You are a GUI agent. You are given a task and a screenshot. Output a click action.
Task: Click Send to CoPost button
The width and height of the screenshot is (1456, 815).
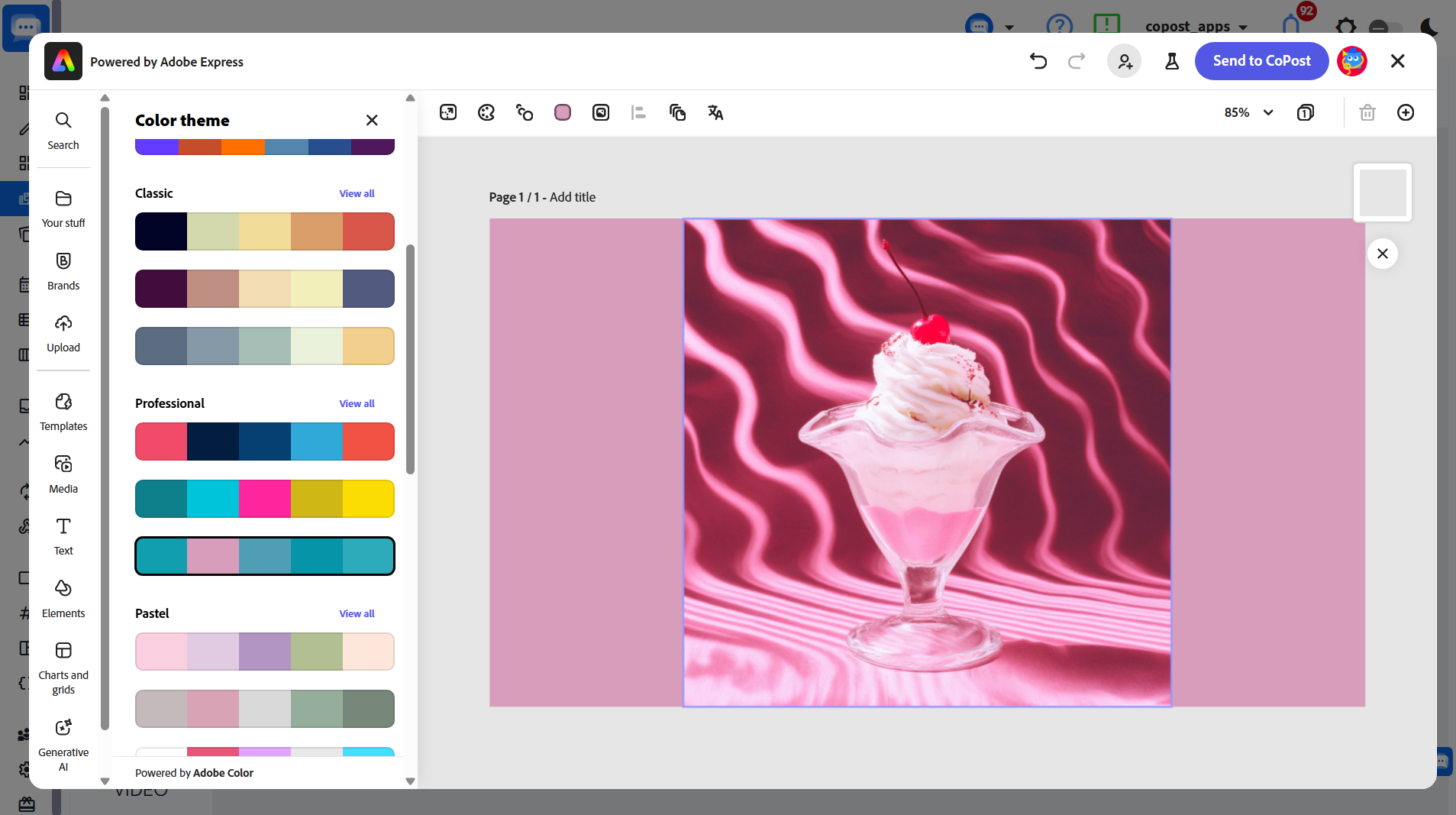(x=1261, y=61)
